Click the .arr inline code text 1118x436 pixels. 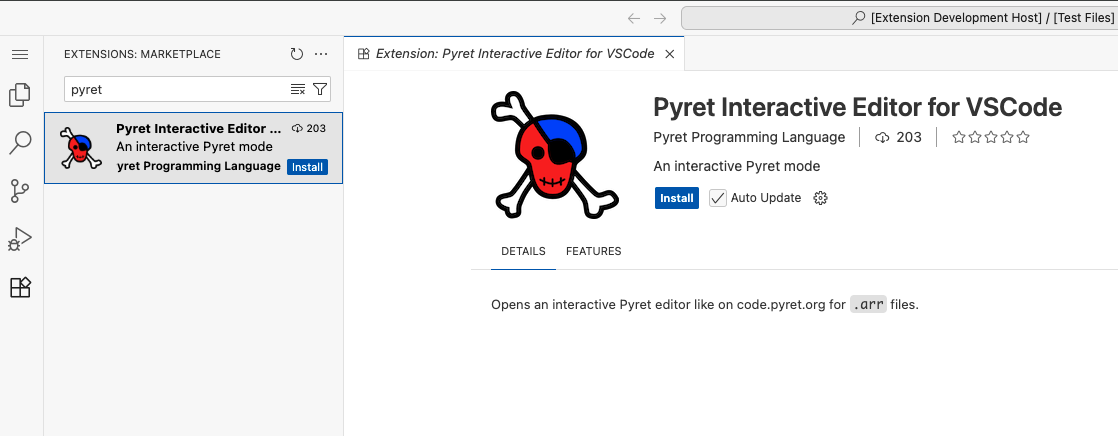[x=868, y=305]
